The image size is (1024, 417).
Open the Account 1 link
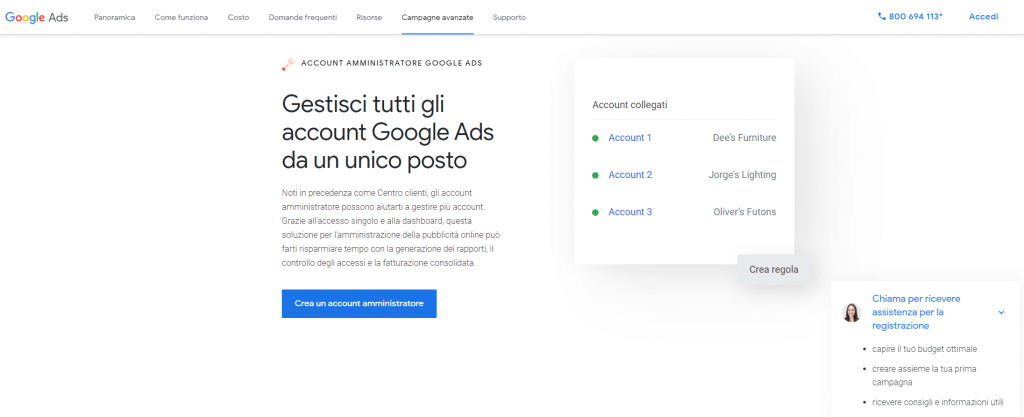coord(630,138)
